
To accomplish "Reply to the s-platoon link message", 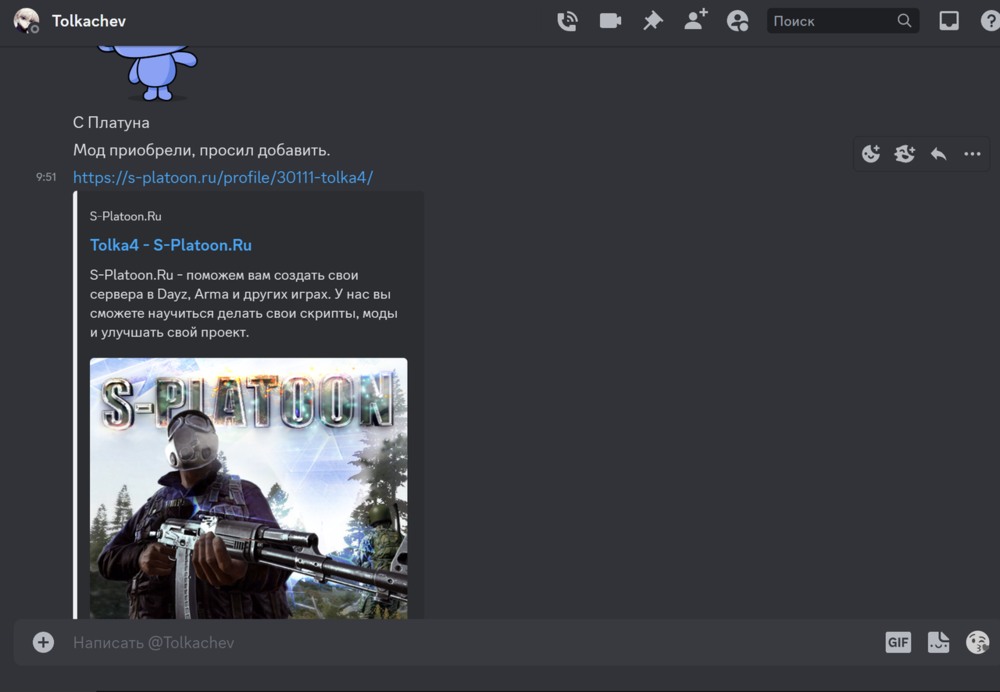I will click(938, 154).
